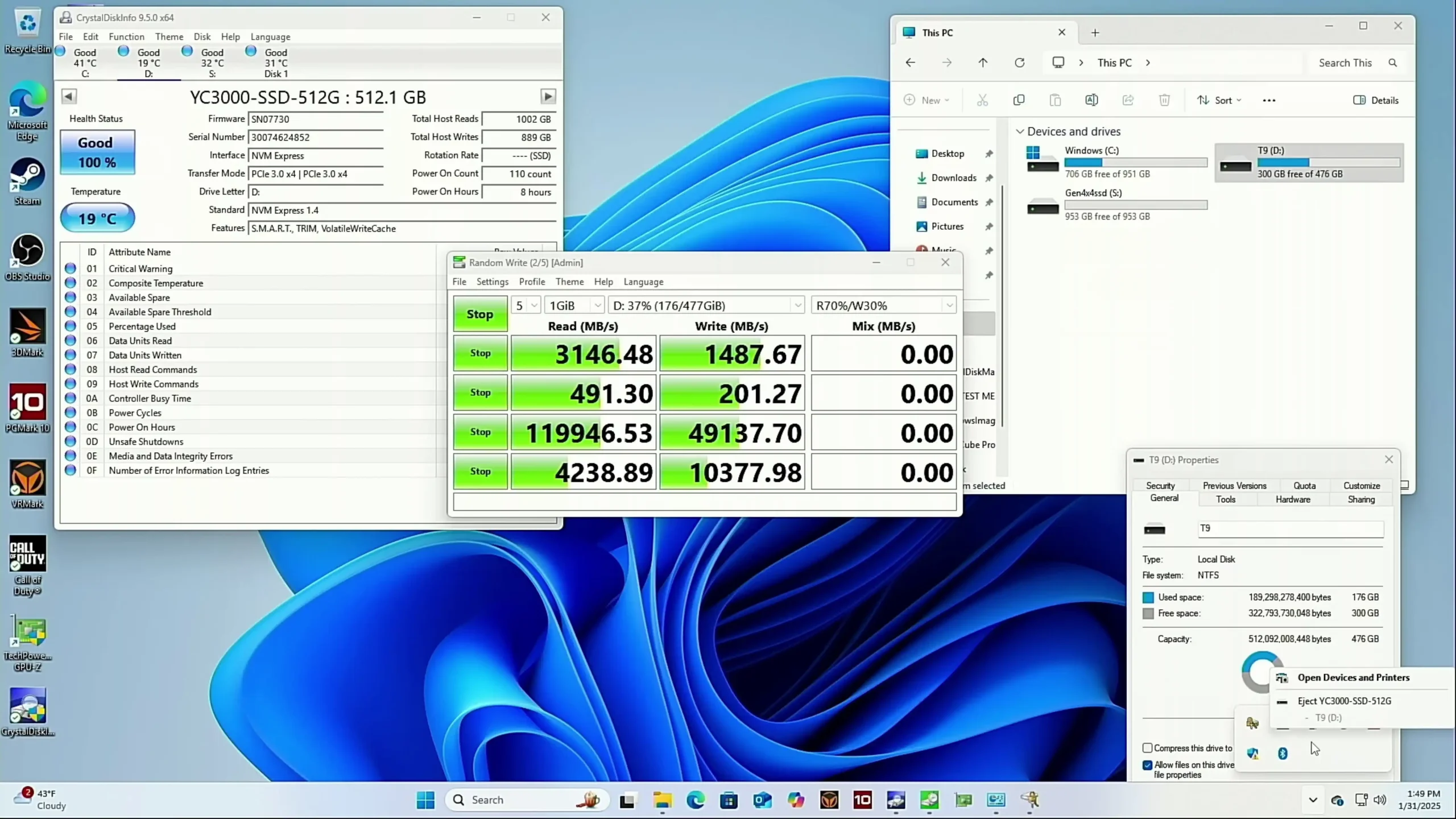The width and height of the screenshot is (1456, 819).
Task: Uncheck Allow files on this drive indexing
Action: (1148, 765)
